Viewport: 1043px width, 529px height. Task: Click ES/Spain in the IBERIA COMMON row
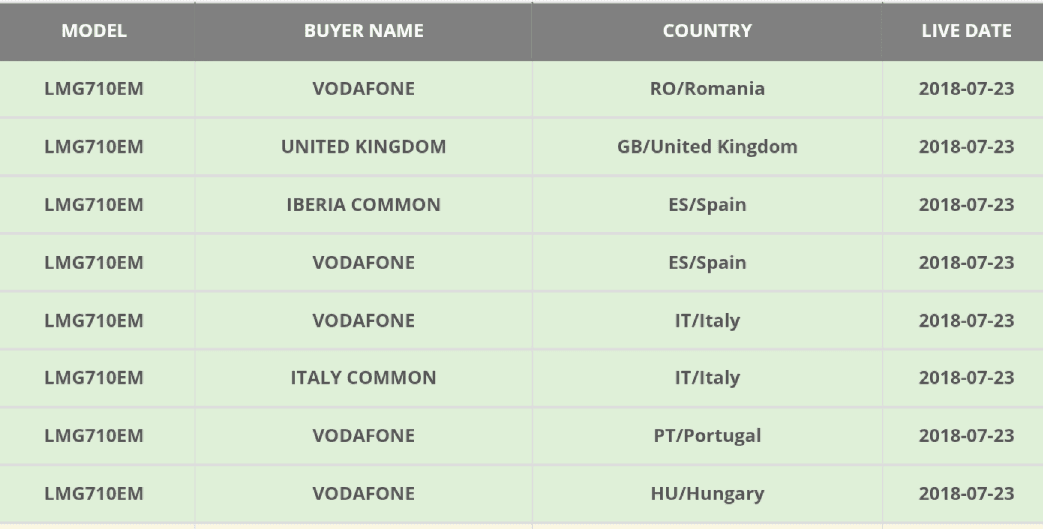click(707, 204)
